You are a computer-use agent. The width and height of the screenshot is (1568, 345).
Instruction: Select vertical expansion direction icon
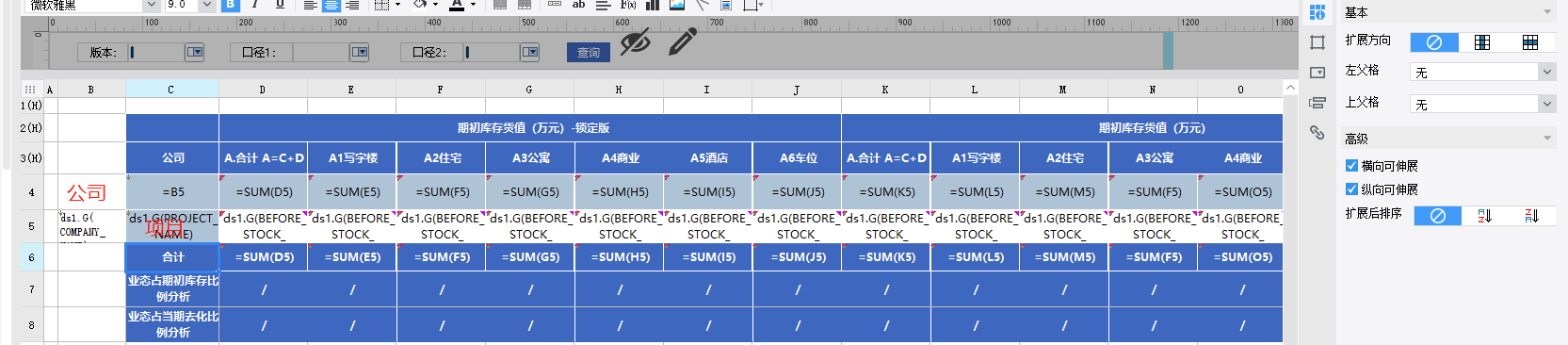tap(1482, 42)
